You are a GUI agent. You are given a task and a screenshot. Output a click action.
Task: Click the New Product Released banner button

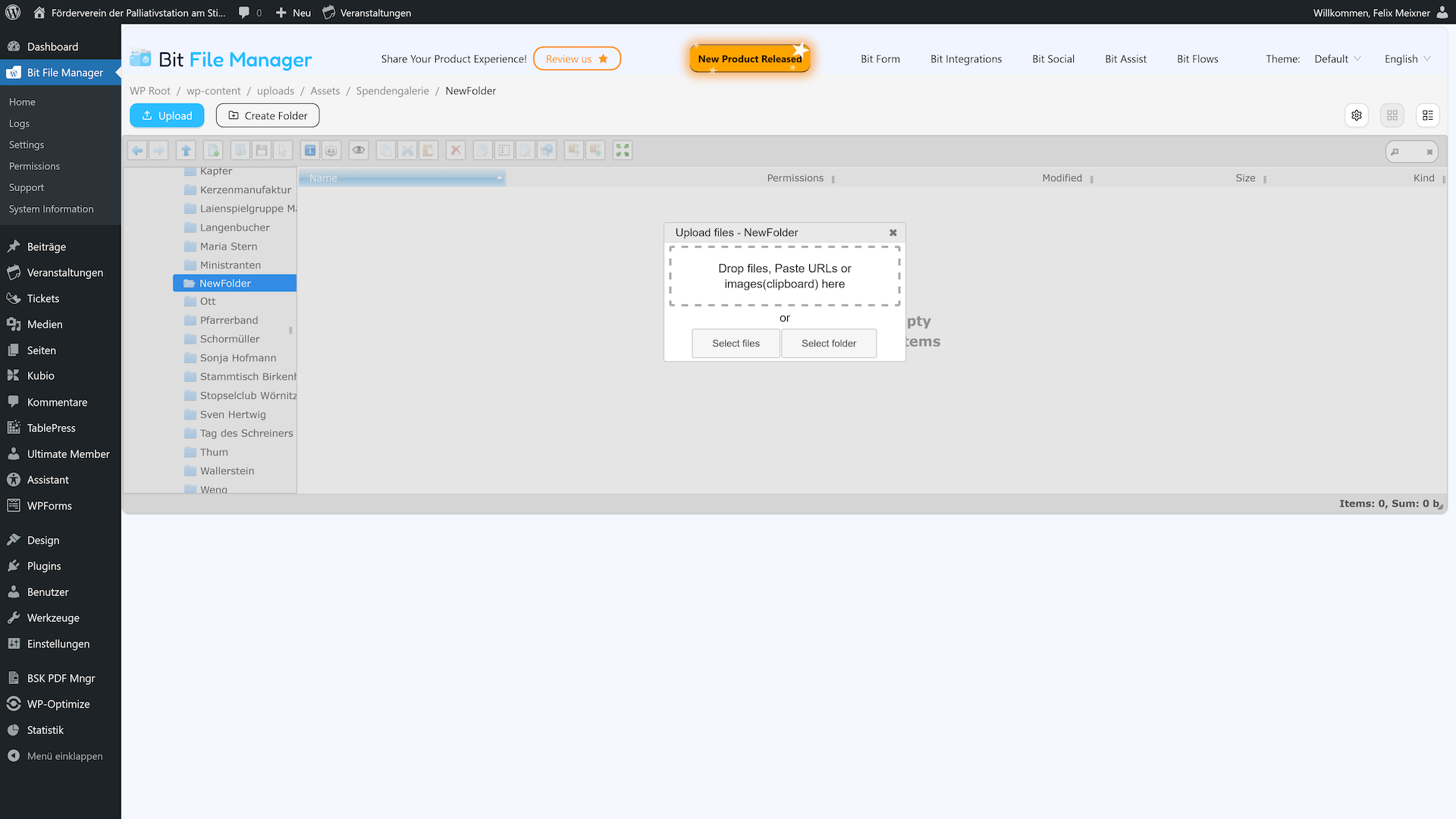[x=750, y=58]
